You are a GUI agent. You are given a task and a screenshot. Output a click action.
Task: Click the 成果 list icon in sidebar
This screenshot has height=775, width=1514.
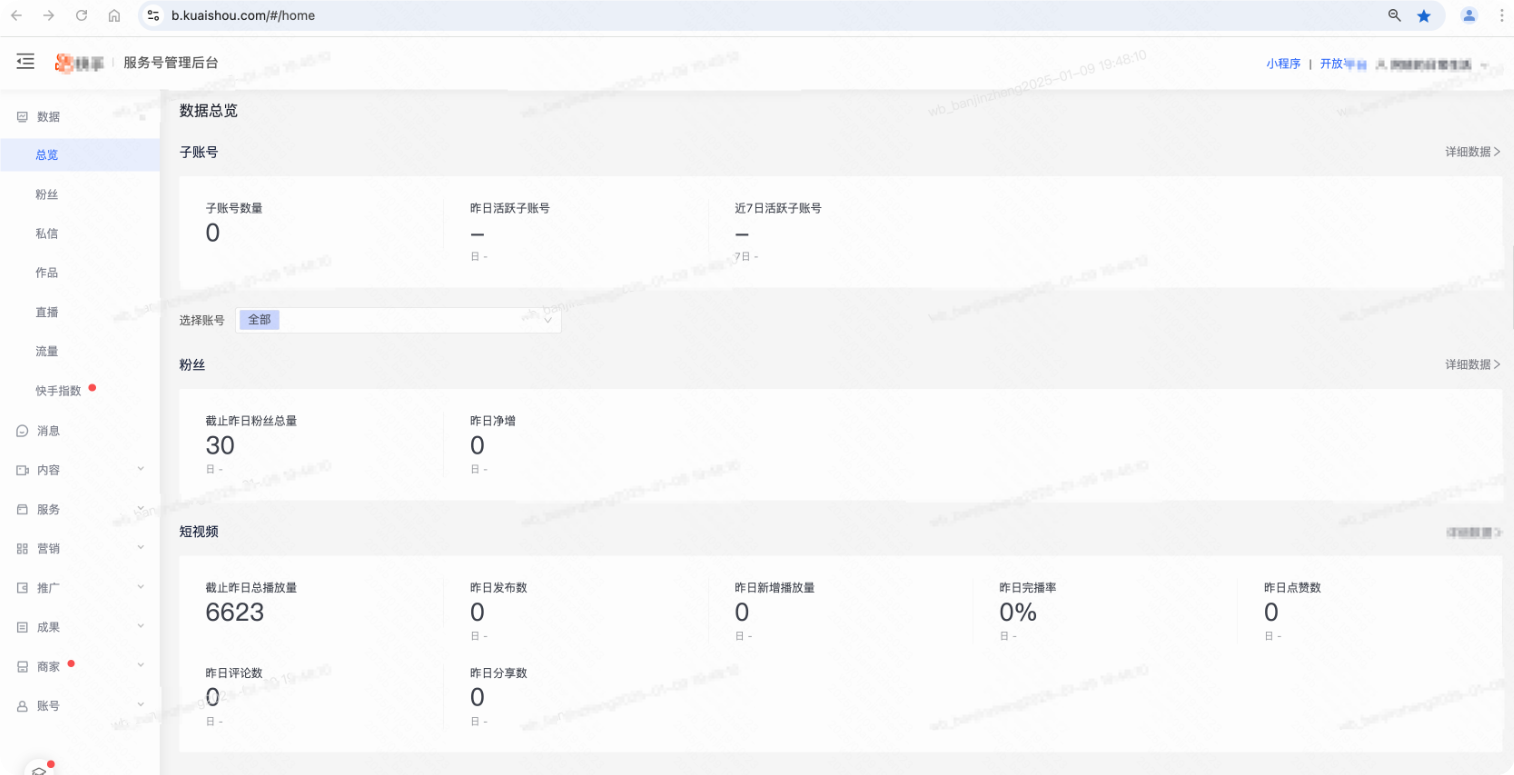click(22, 627)
